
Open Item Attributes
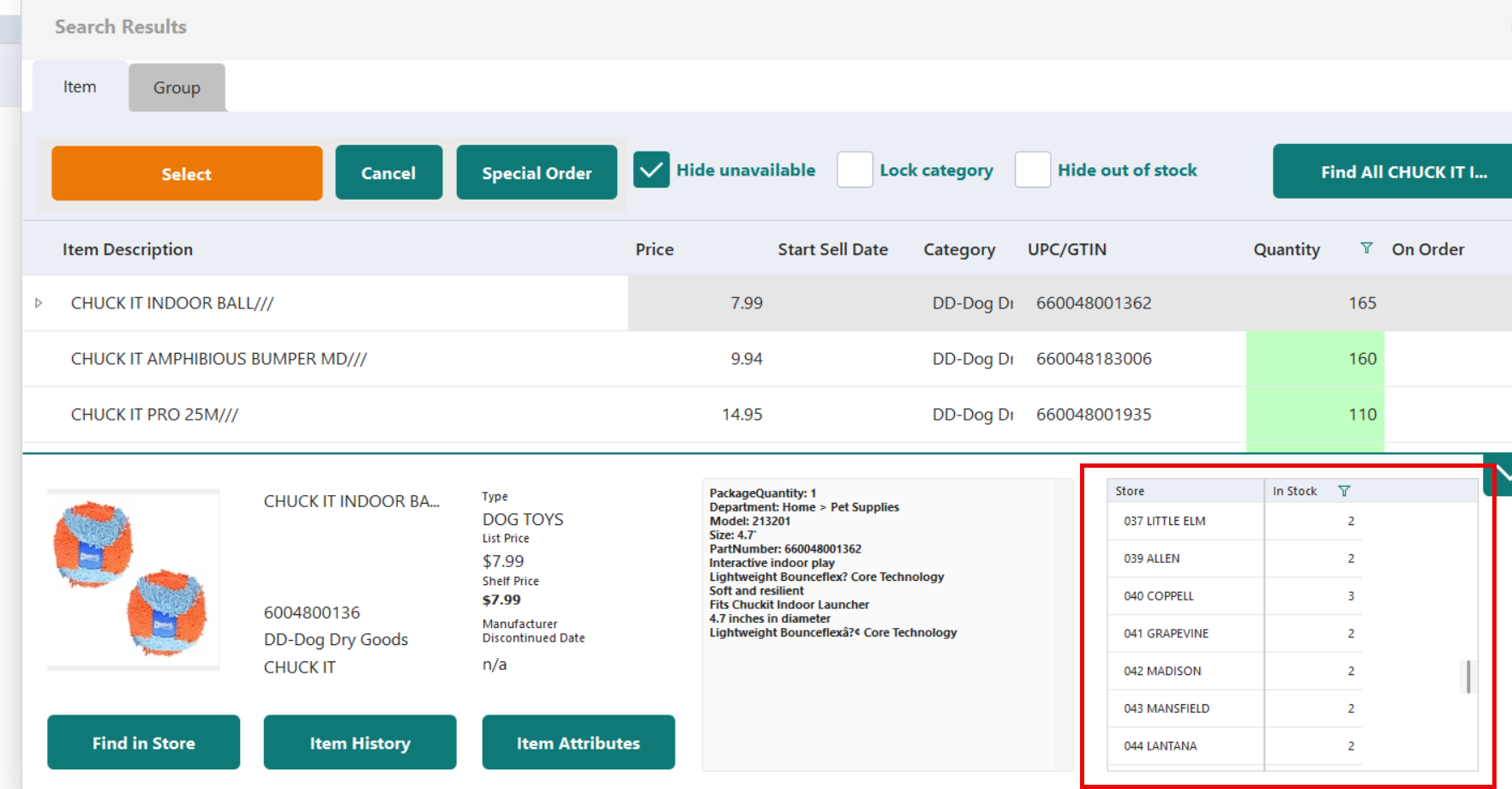(579, 743)
